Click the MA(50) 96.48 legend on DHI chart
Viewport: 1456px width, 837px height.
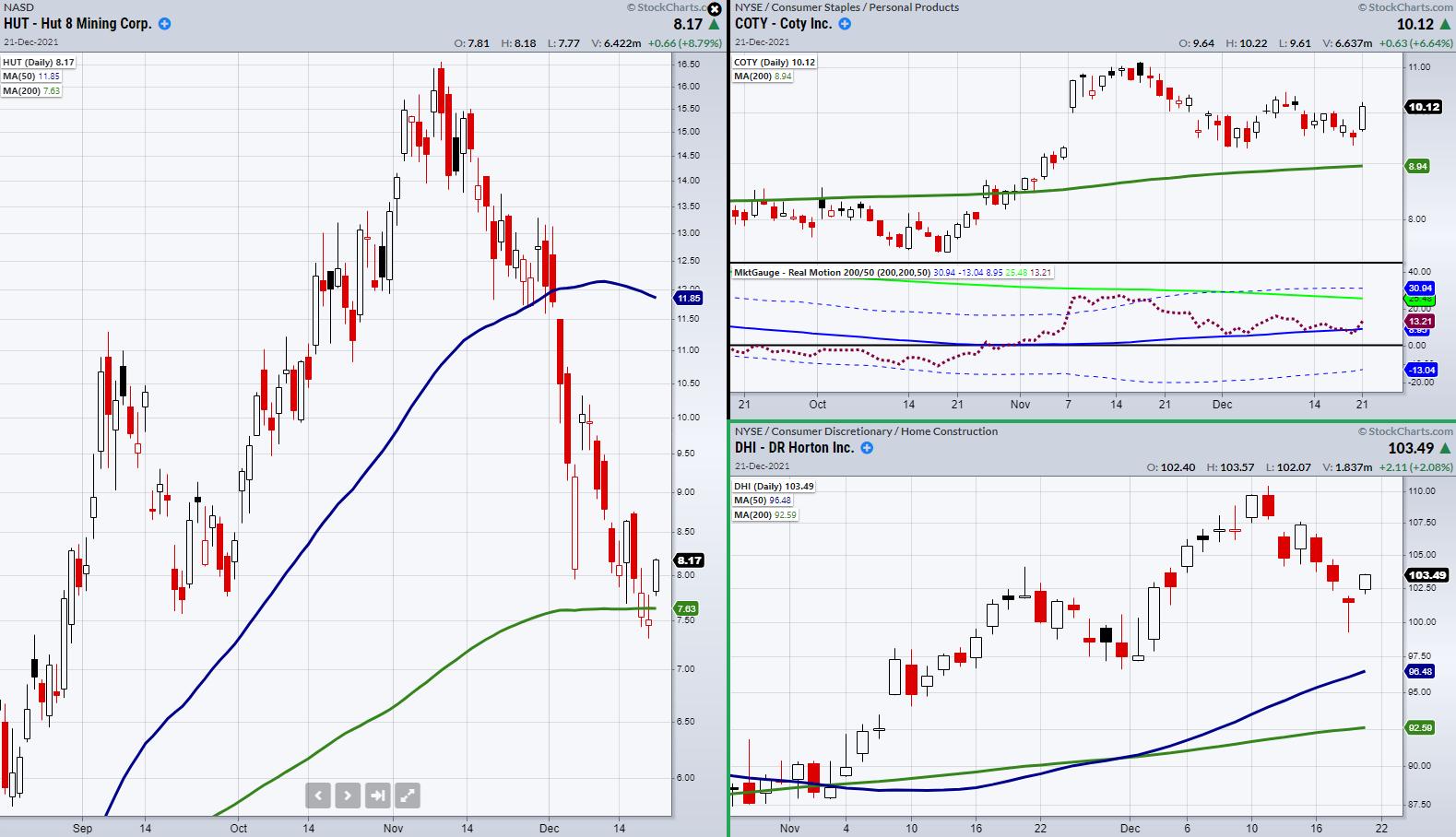click(x=763, y=501)
